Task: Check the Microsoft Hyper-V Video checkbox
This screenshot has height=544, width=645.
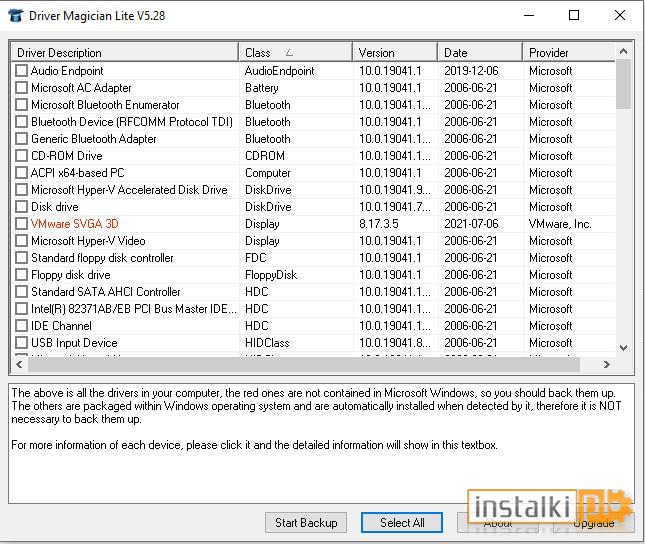Action: 21,241
